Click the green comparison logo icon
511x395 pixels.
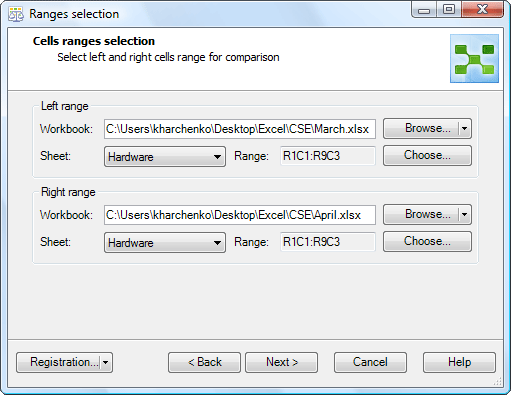pos(474,58)
